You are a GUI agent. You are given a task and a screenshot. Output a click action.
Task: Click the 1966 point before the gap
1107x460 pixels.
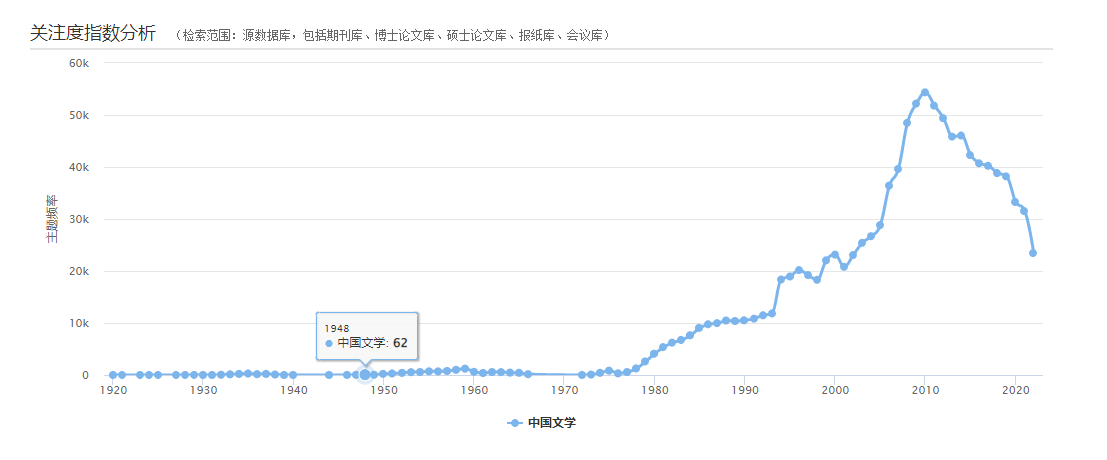click(x=528, y=374)
